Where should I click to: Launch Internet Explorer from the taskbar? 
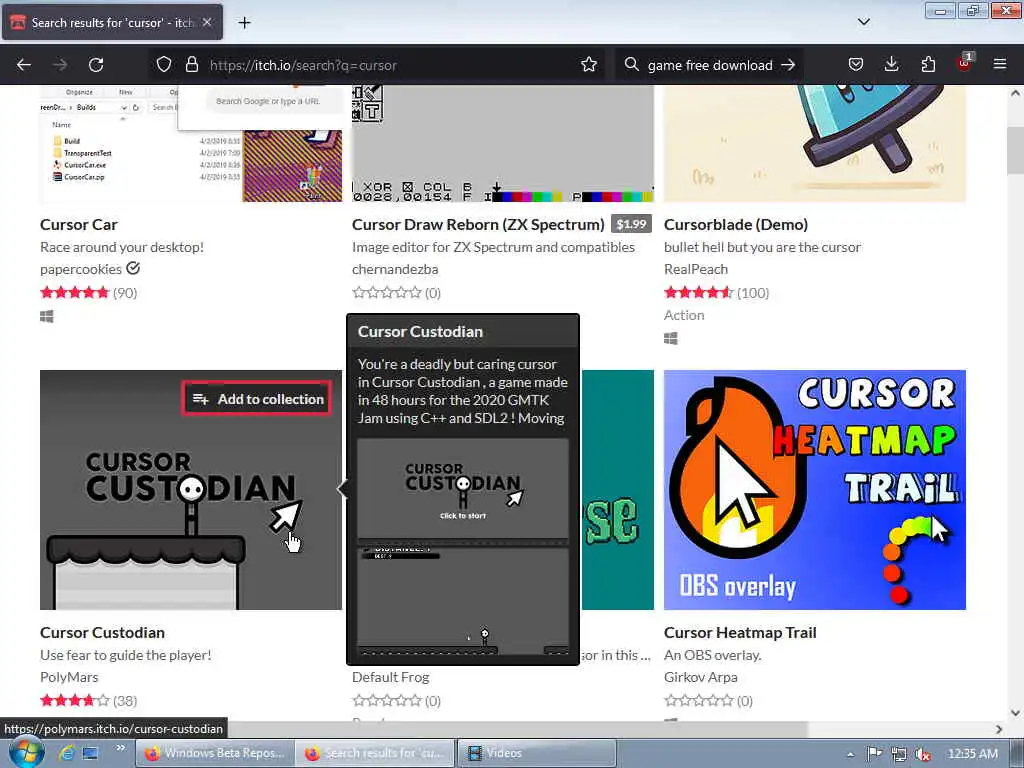(x=66, y=753)
